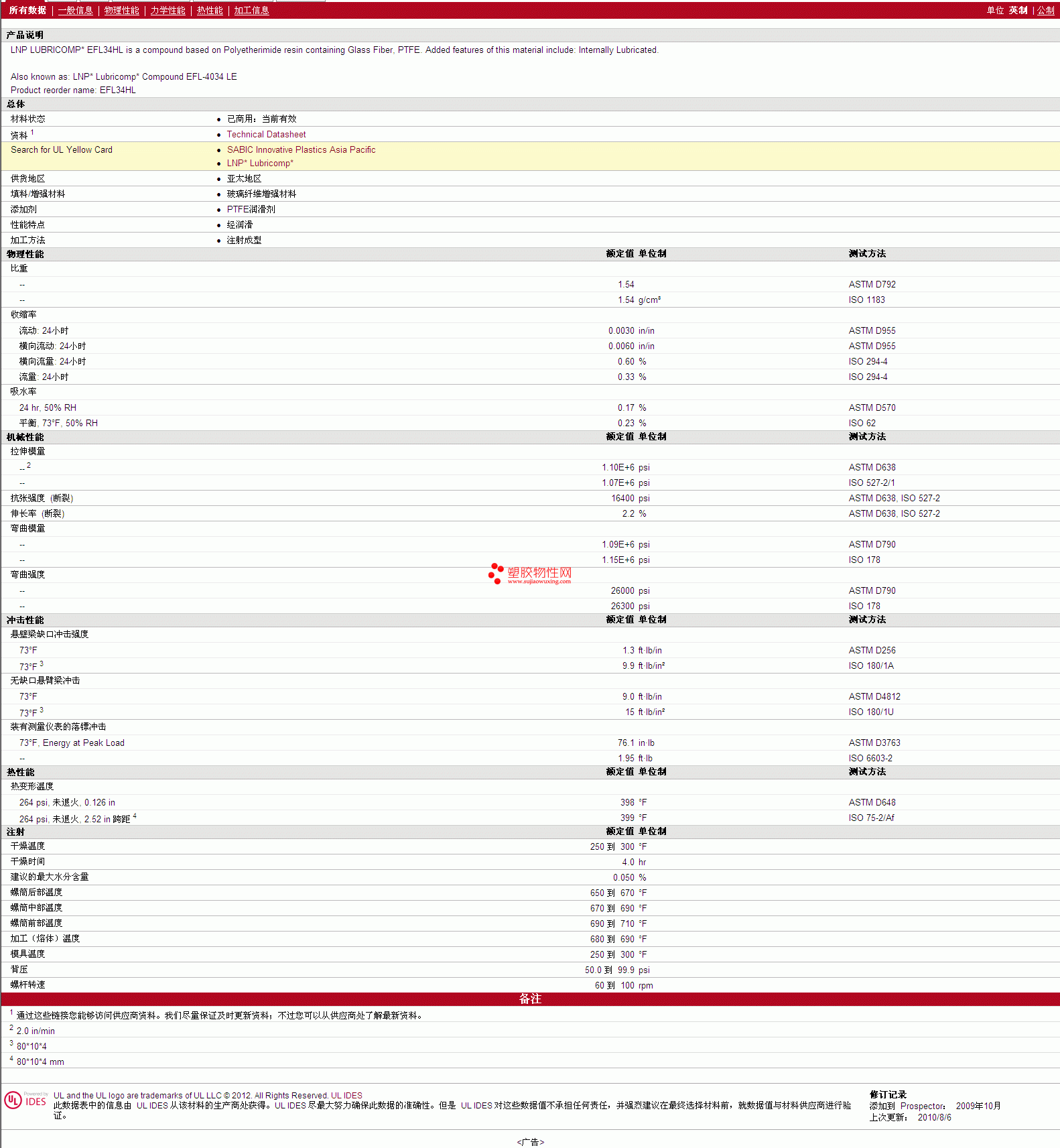
Task: Click the 平衡, 73°F, 50% RH row
Action: [x=530, y=424]
